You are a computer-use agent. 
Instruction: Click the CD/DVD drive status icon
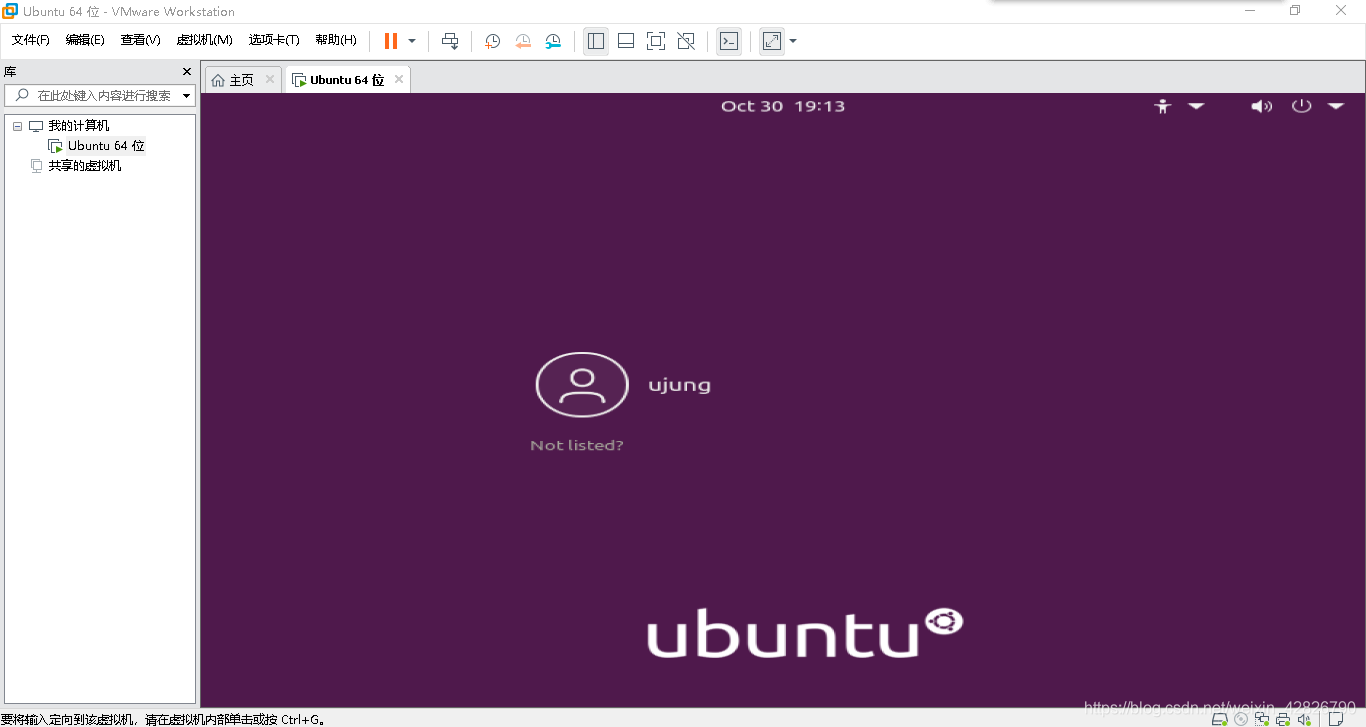[1241, 718]
